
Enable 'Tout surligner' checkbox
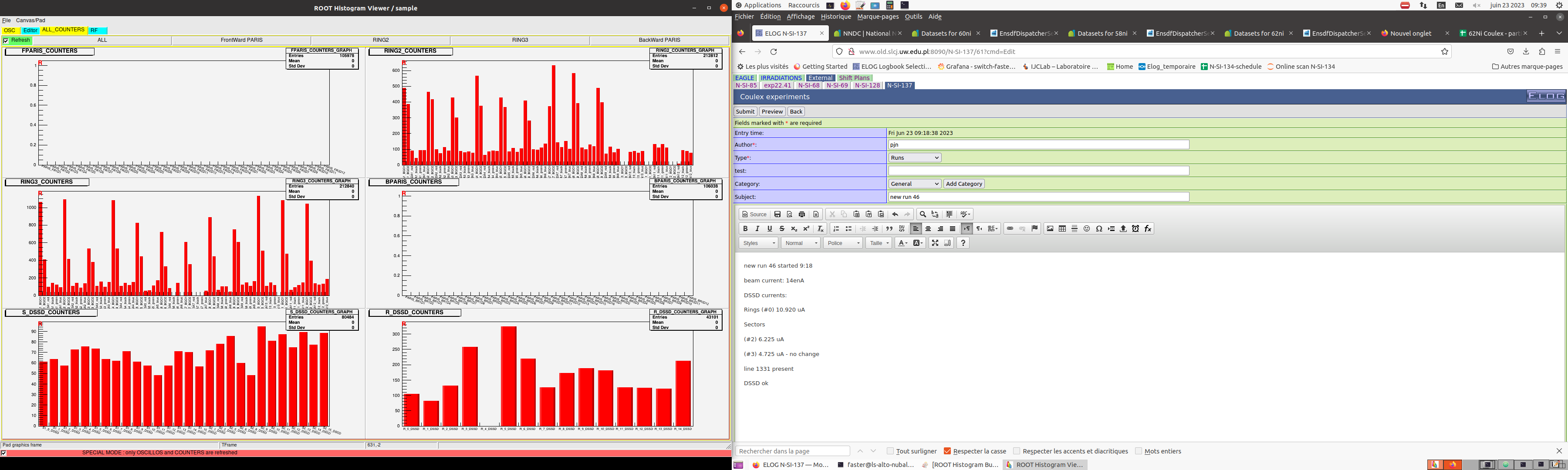890,451
